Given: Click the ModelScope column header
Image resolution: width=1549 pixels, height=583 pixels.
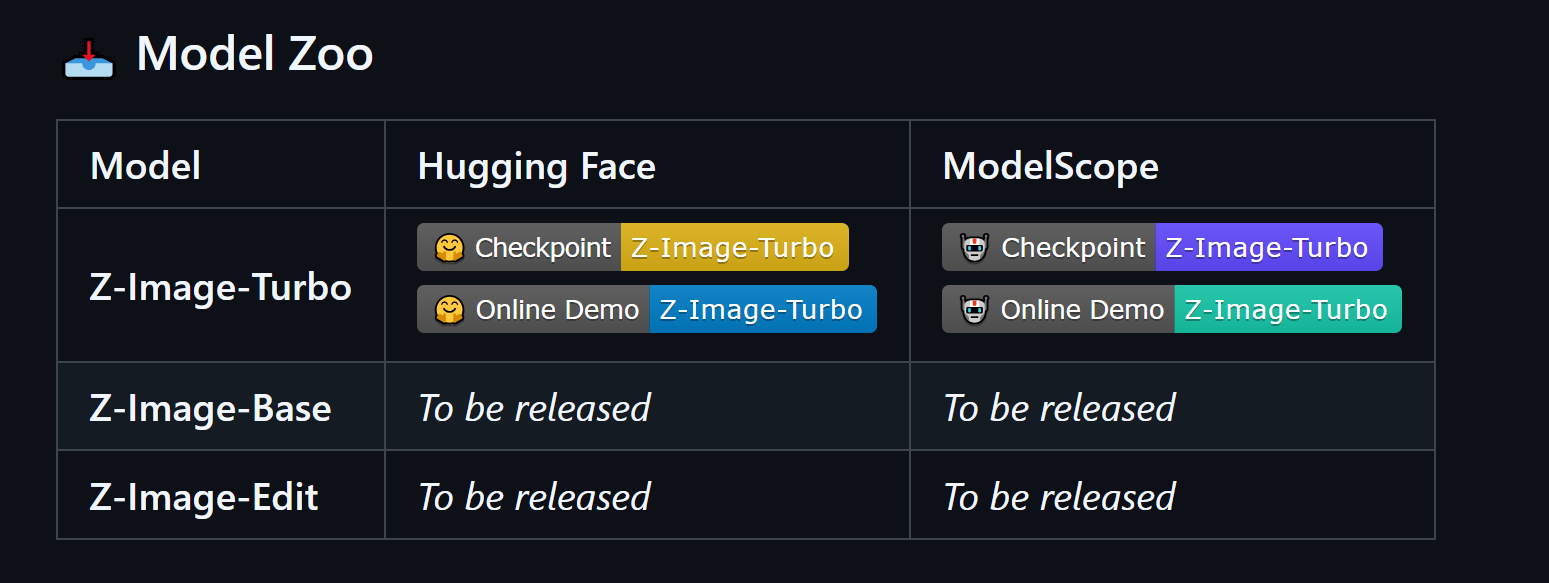Looking at the screenshot, I should [x=1051, y=166].
